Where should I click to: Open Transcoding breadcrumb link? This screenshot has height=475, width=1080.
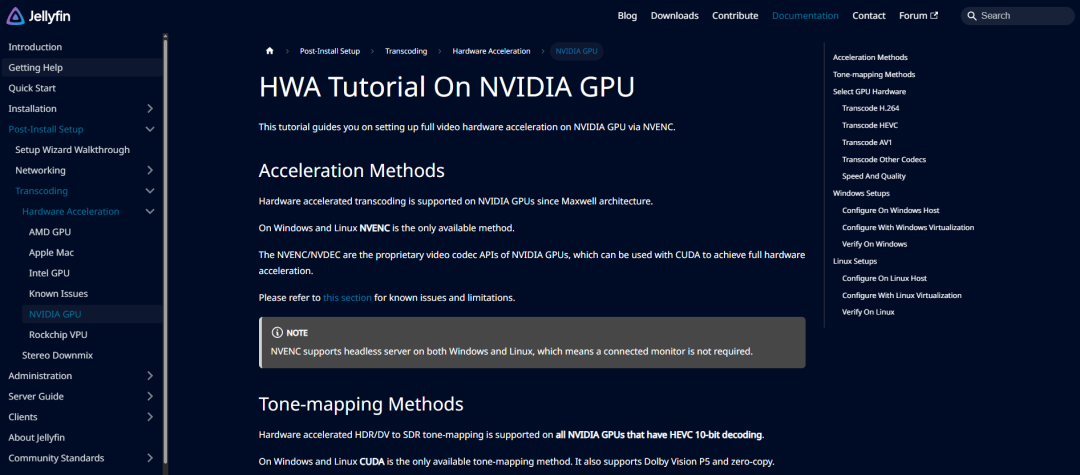click(406, 51)
